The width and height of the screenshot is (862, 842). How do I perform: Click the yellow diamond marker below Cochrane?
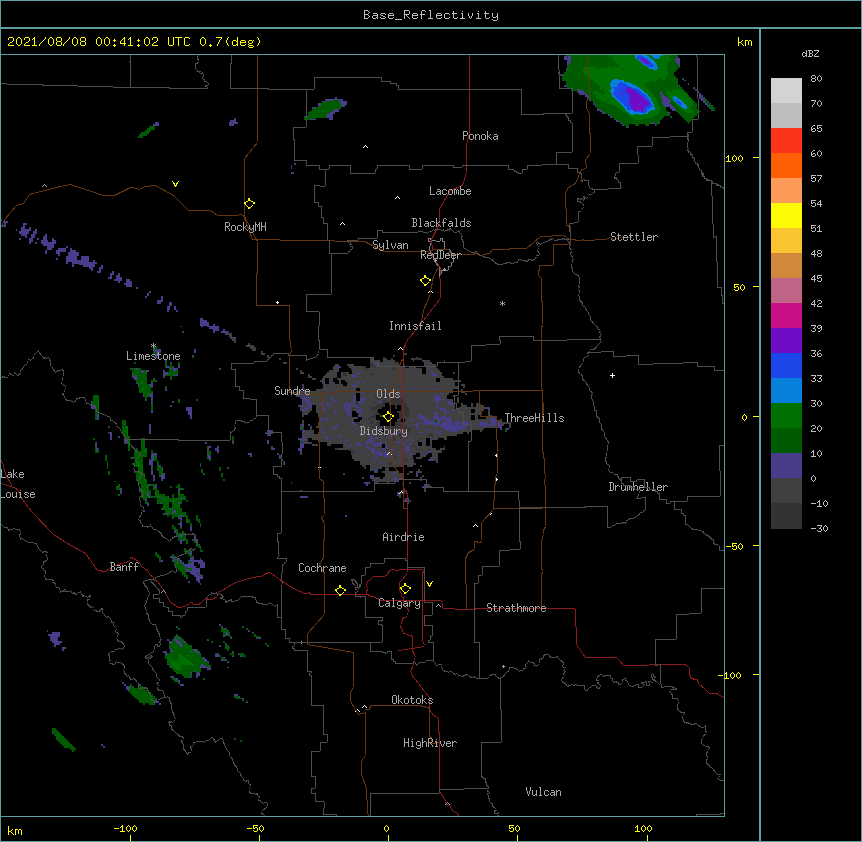point(340,590)
